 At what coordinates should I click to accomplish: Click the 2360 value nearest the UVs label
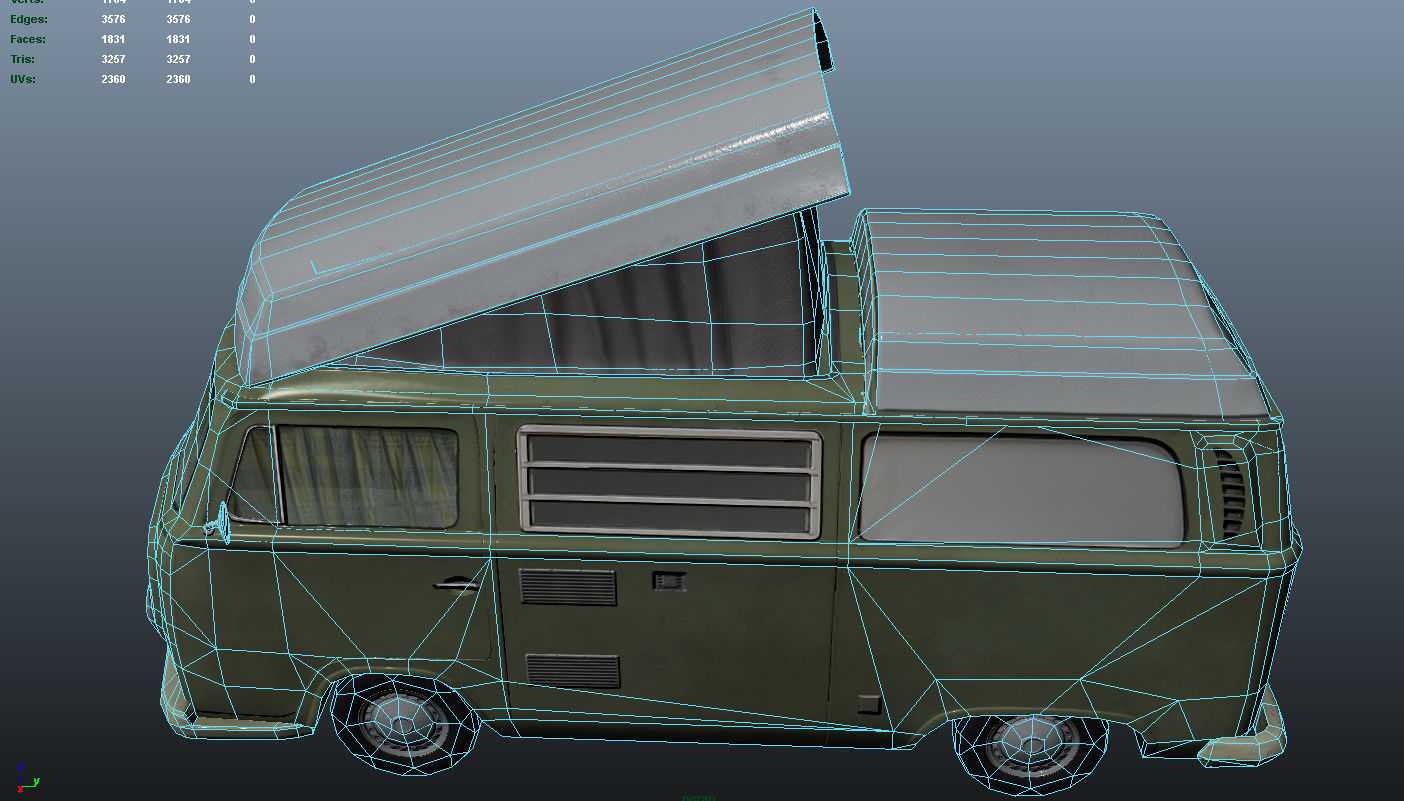[113, 79]
